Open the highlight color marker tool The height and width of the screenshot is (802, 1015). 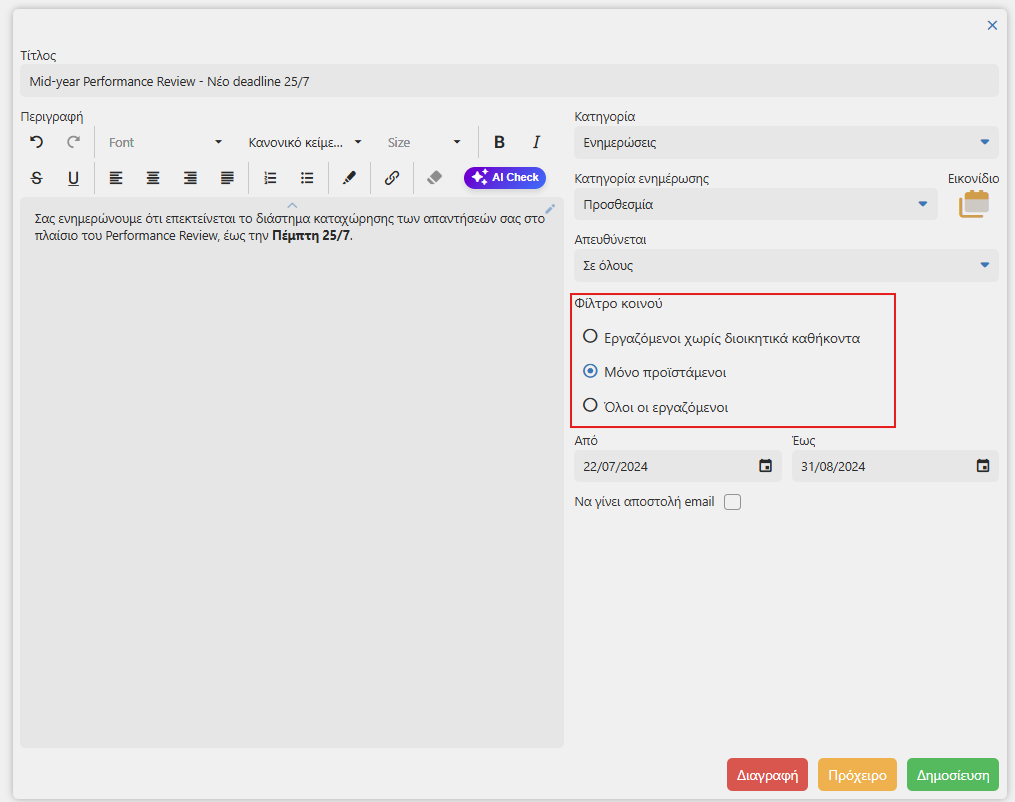coord(349,177)
